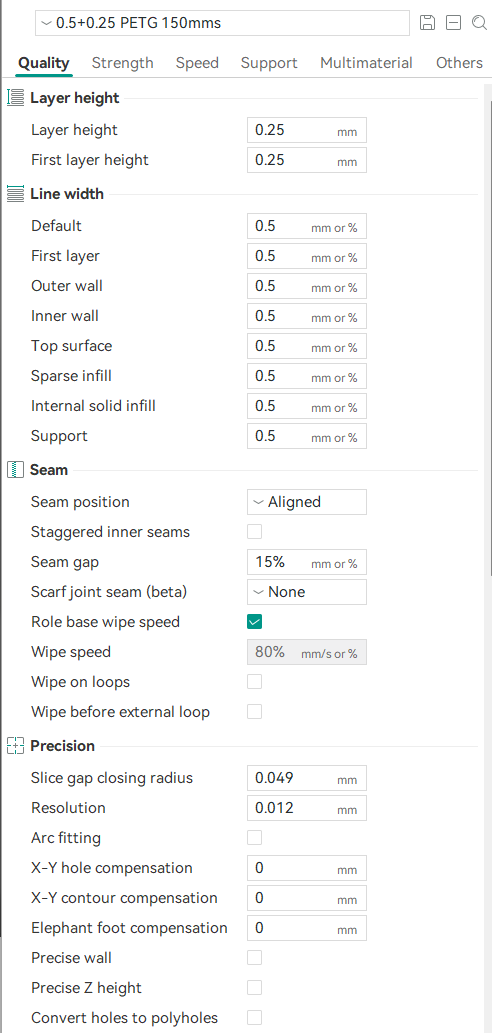Enable Arc fitting checkbox

(x=254, y=838)
